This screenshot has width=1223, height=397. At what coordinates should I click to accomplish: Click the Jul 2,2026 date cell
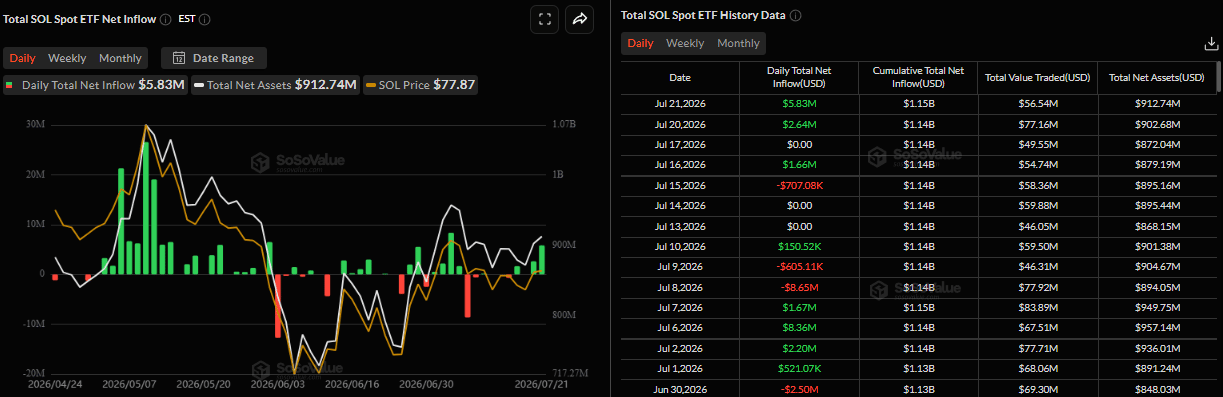pos(679,348)
